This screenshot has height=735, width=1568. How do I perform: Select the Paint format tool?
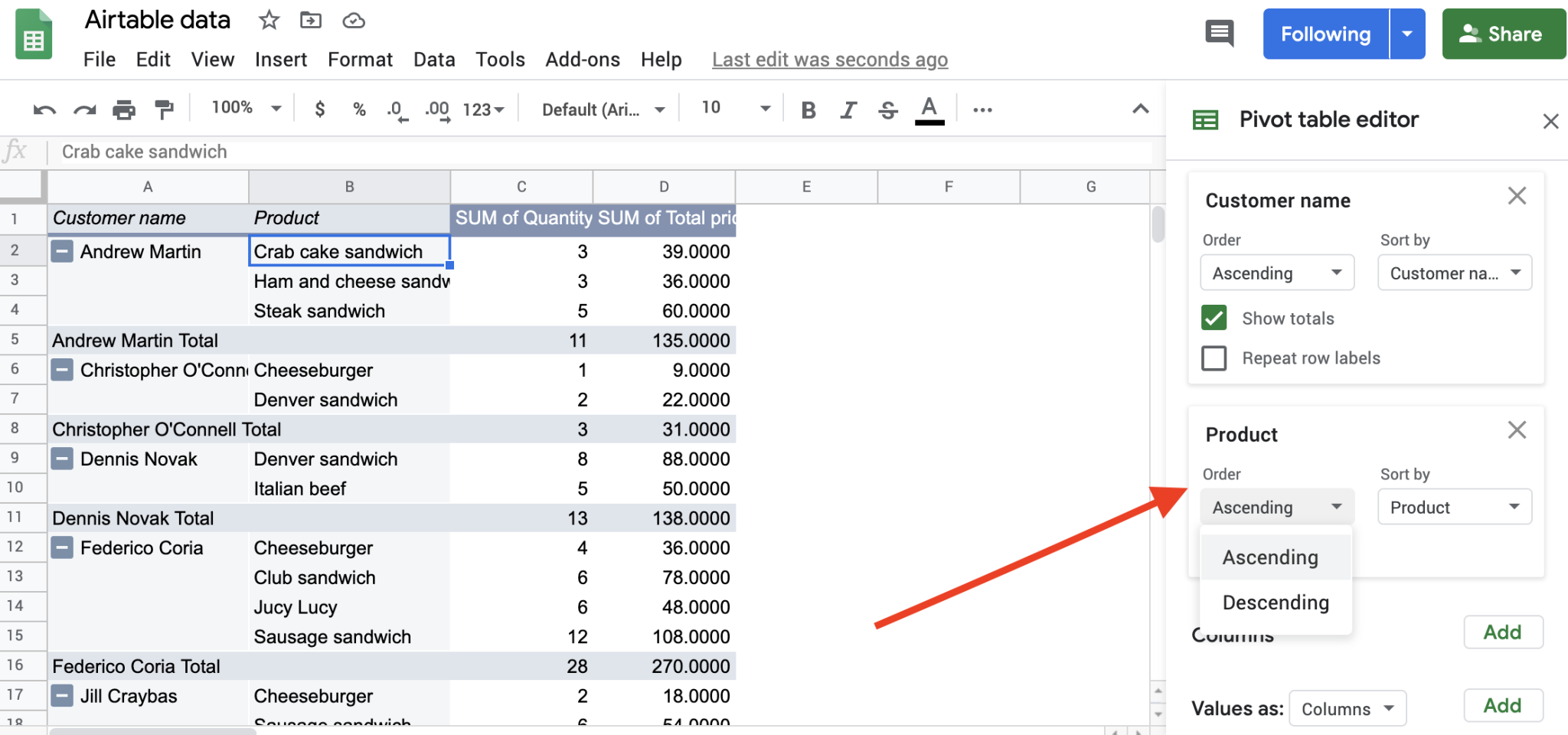[163, 109]
